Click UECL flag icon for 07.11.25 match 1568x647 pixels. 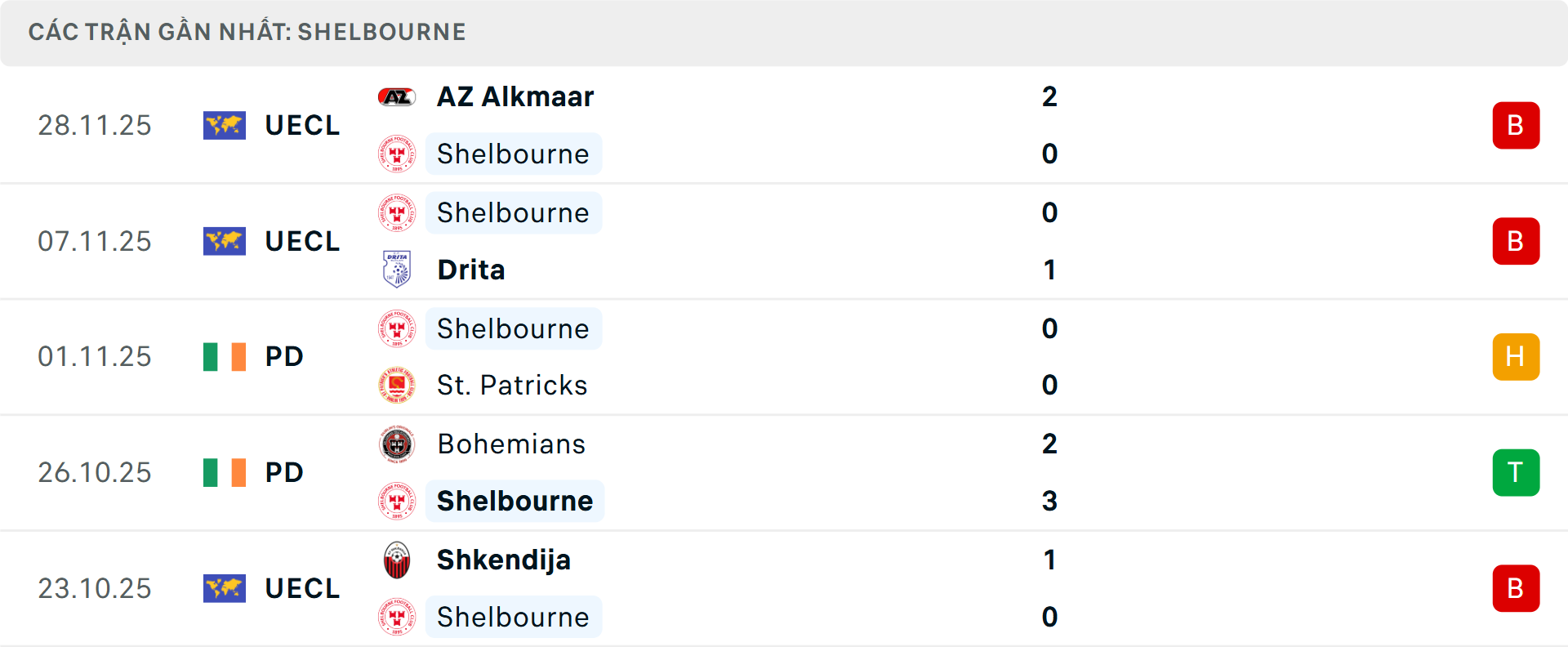click(225, 242)
